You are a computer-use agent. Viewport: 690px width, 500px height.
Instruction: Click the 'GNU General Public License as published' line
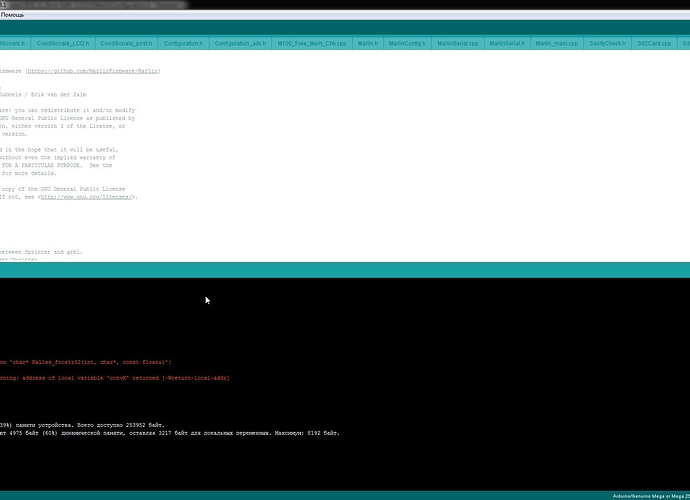coord(67,118)
